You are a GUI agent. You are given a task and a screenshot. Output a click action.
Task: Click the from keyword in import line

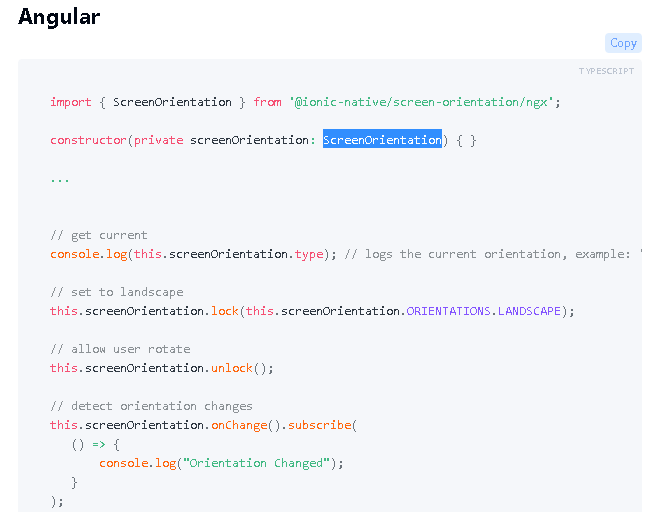[x=267, y=102]
